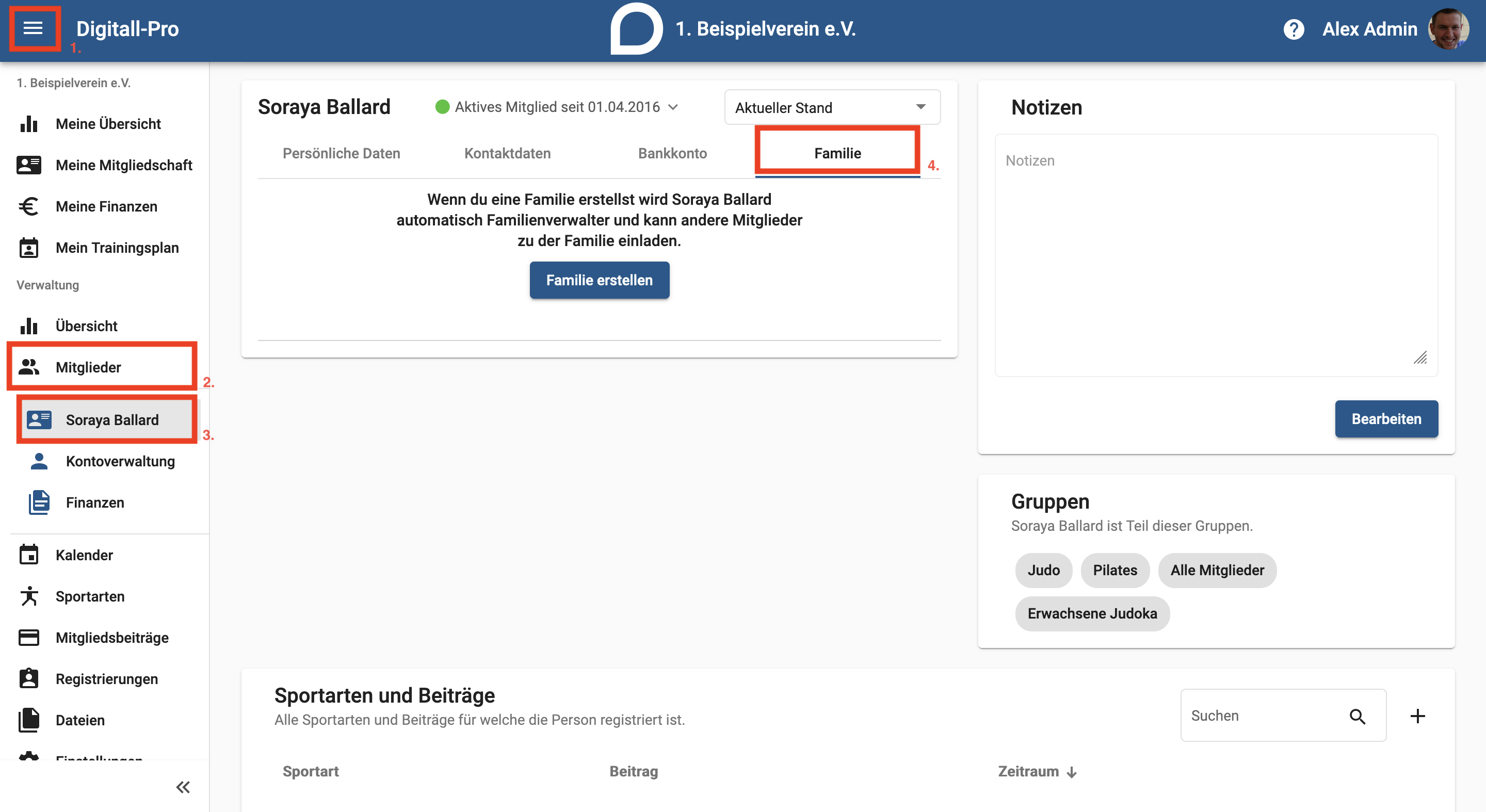Image resolution: width=1486 pixels, height=812 pixels.
Task: Click the Meine Finanzen euro icon
Action: (x=29, y=206)
